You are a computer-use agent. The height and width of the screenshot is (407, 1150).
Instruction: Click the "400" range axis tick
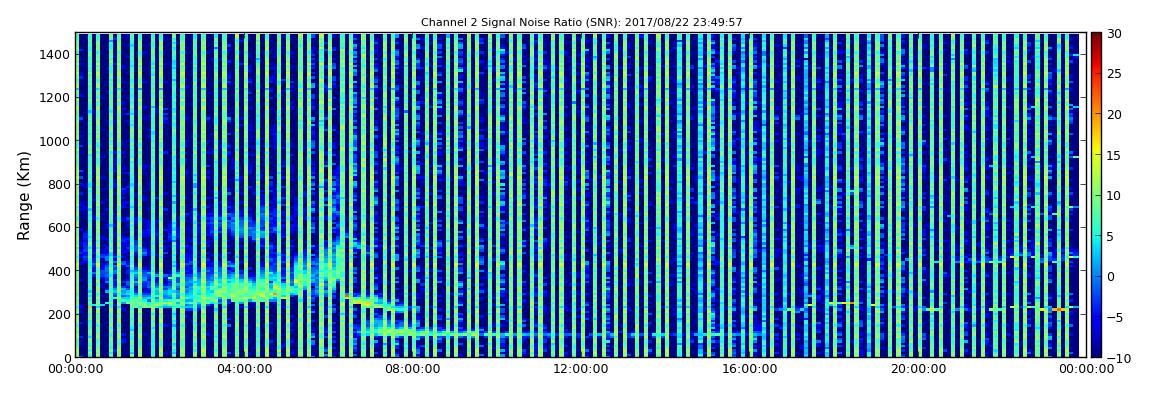pyautogui.click(x=59, y=271)
